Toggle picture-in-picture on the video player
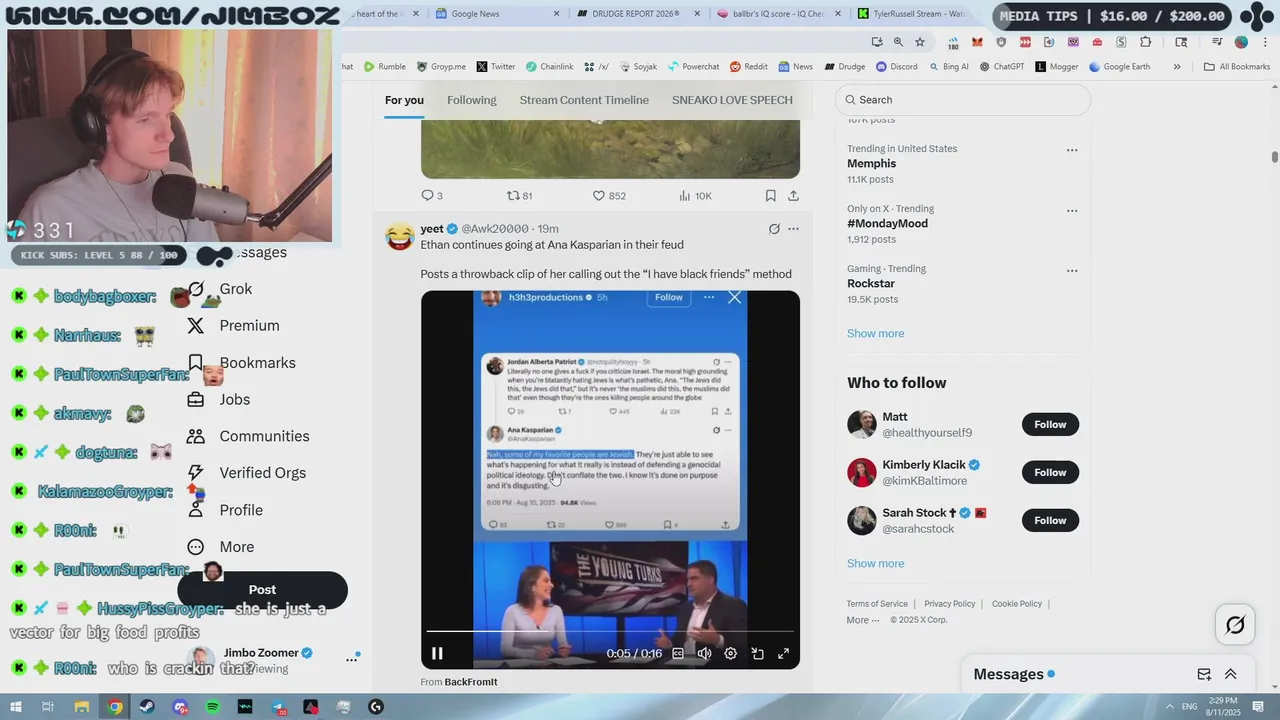 click(x=757, y=653)
